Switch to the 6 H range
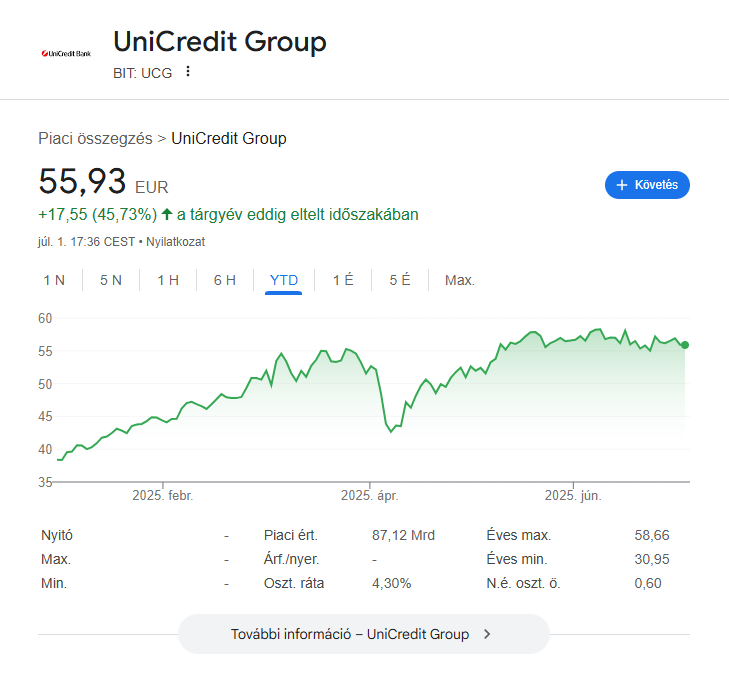The image size is (729, 682). point(225,280)
